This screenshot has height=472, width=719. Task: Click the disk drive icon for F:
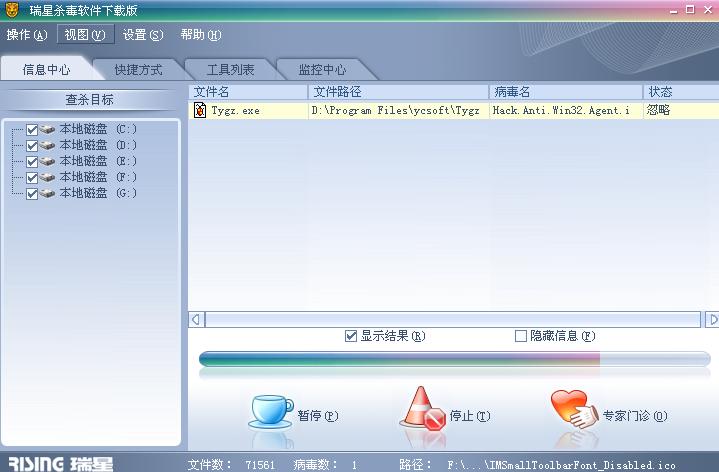click(x=47, y=178)
